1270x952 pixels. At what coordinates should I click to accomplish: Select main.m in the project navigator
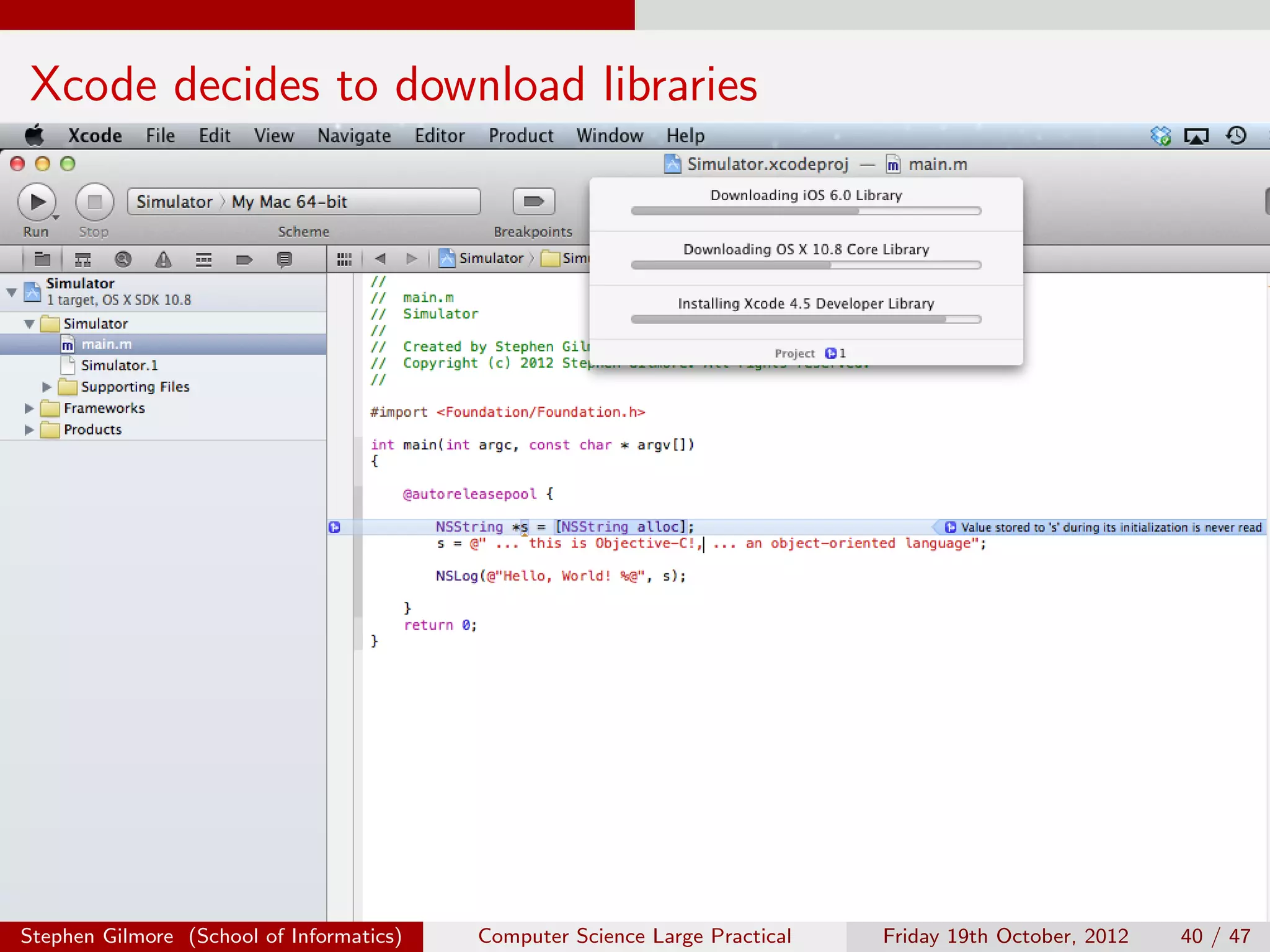163,344
